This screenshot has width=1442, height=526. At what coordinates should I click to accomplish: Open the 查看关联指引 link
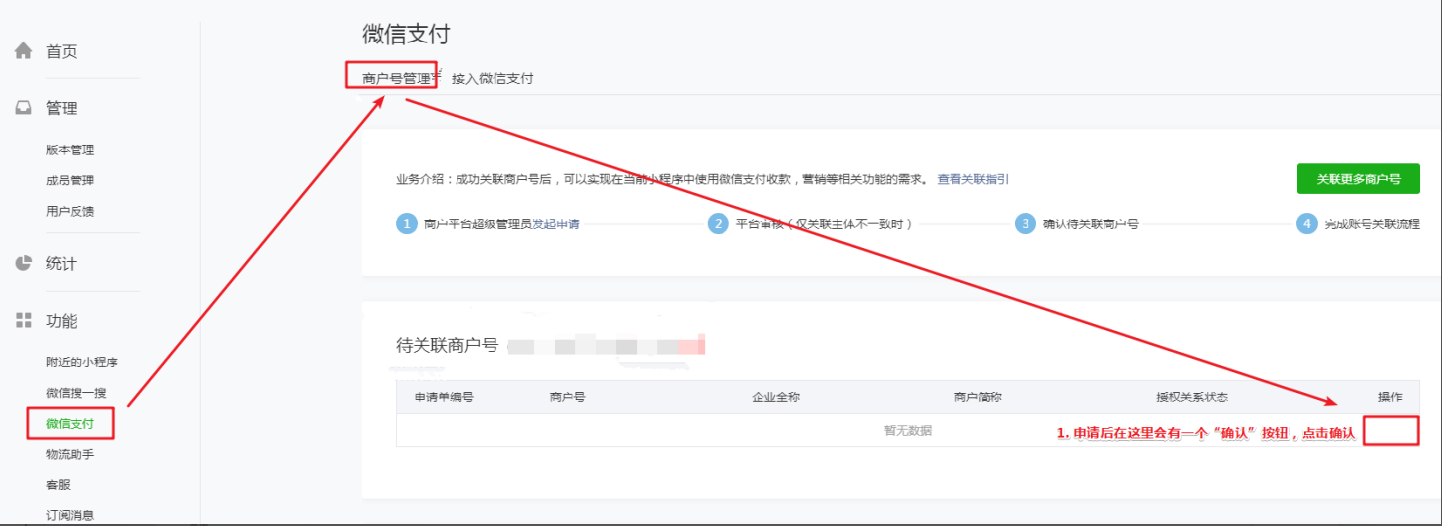(973, 180)
